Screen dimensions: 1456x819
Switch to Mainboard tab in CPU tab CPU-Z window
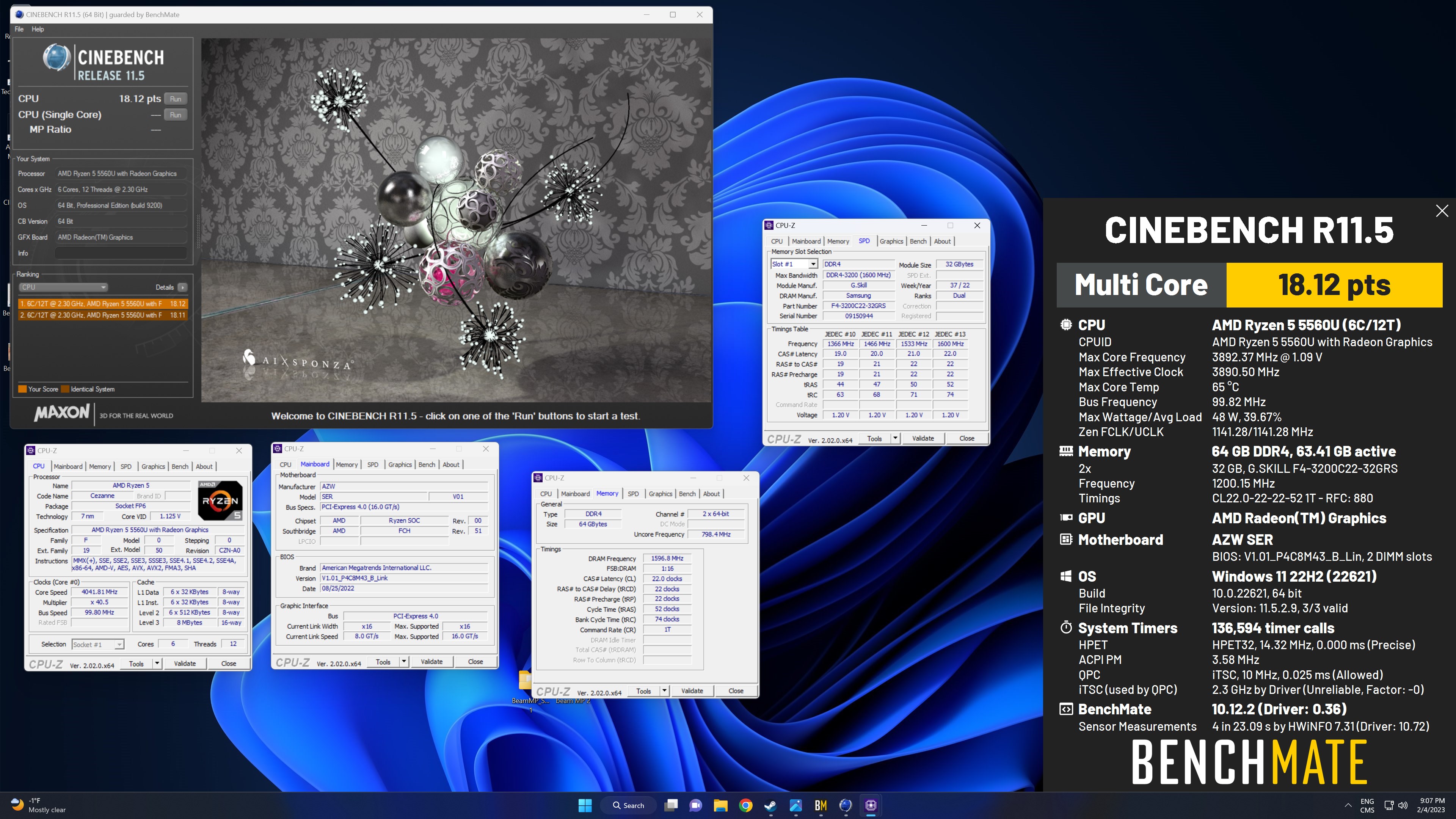coord(68,466)
